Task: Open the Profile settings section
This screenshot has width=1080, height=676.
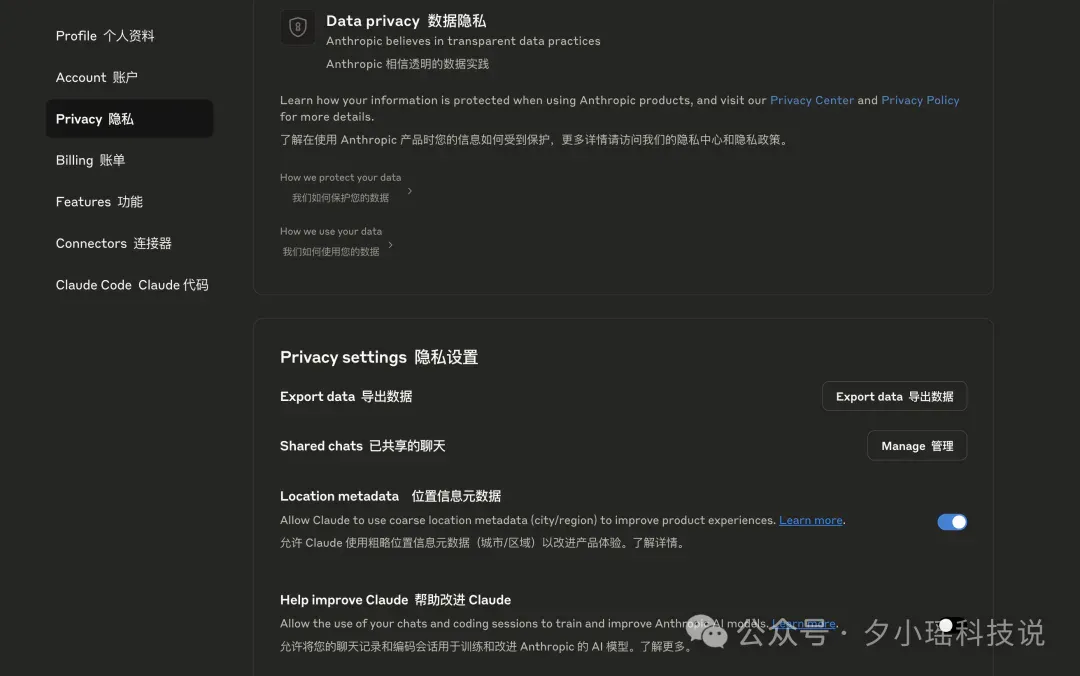Action: [x=105, y=36]
